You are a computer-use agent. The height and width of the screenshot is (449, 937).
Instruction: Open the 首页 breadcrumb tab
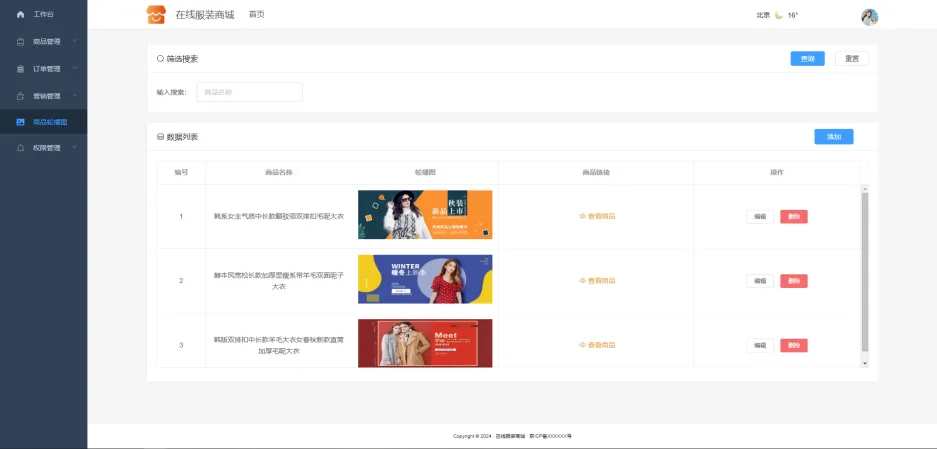point(257,14)
